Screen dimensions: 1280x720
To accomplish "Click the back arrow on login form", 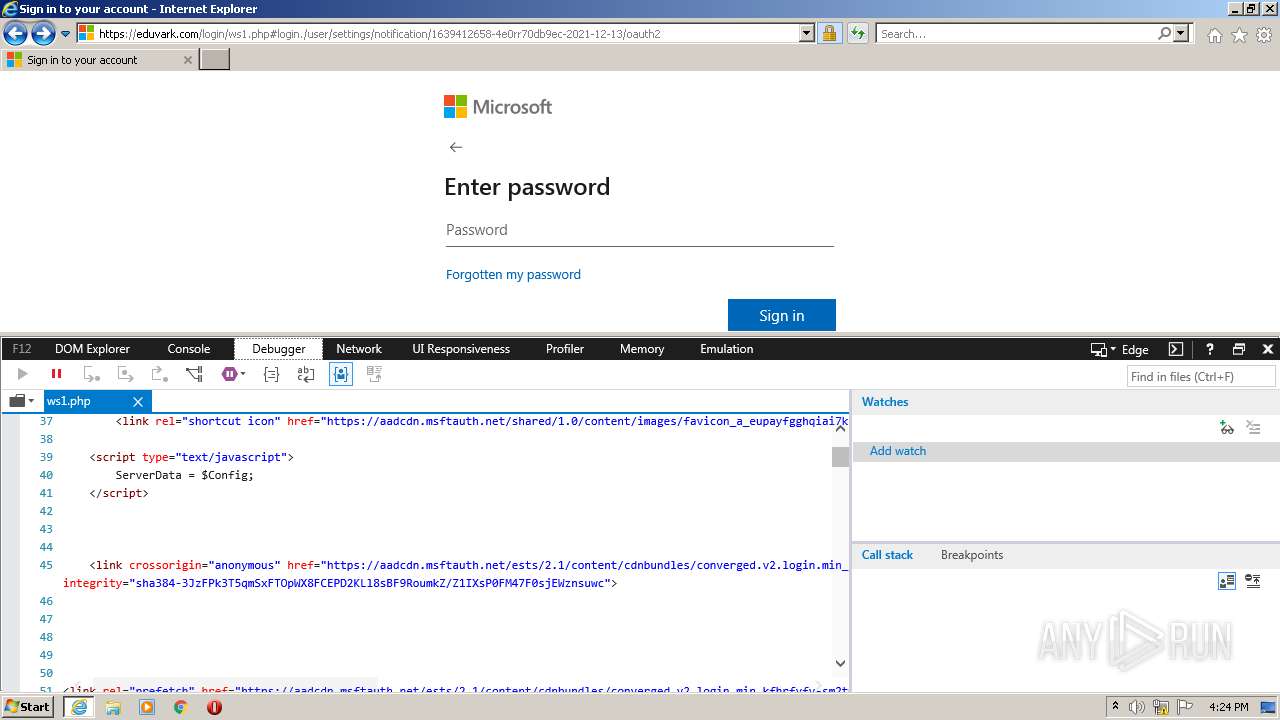I will click(456, 147).
